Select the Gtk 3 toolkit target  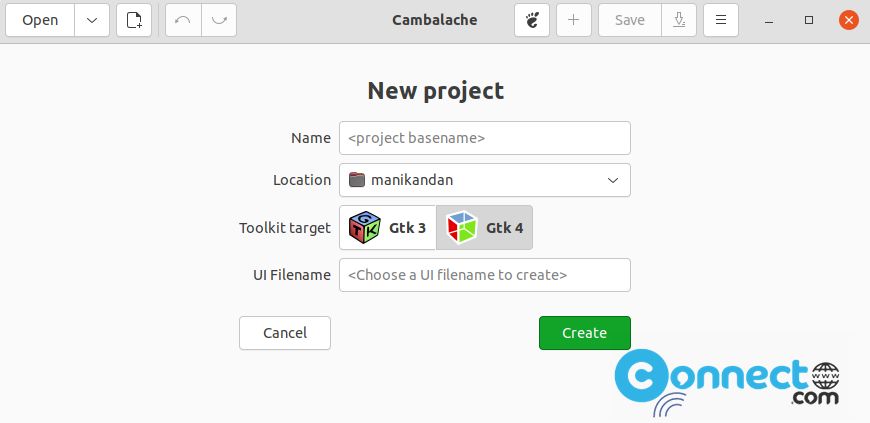tap(388, 228)
